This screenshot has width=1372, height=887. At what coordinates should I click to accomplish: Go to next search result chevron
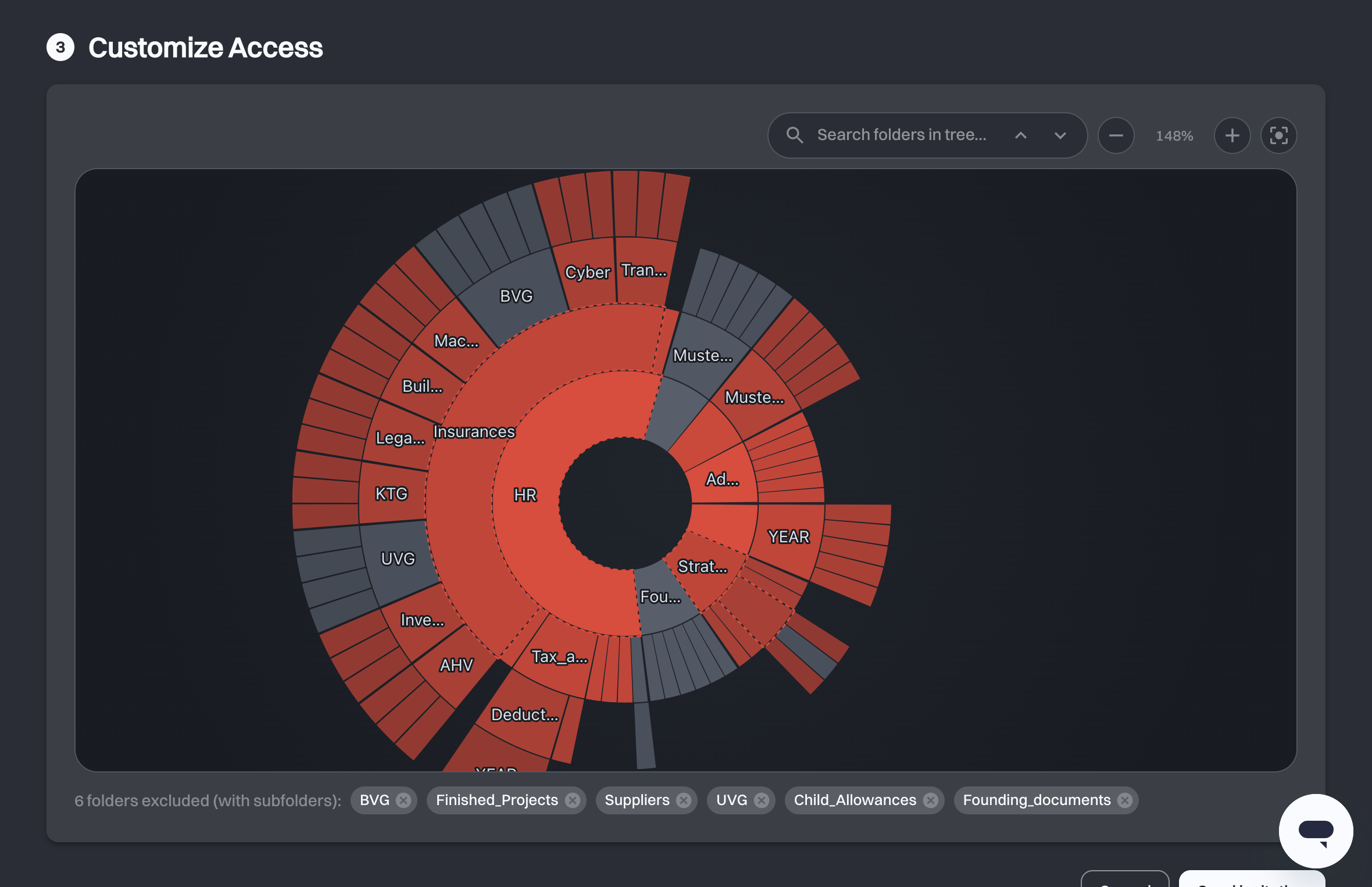click(1060, 135)
